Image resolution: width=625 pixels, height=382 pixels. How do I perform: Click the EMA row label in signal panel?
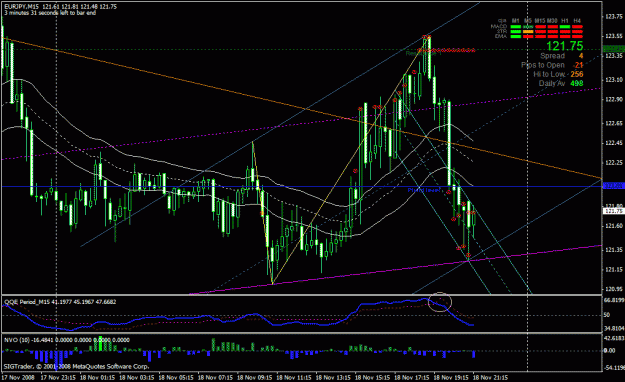pyautogui.click(x=501, y=36)
